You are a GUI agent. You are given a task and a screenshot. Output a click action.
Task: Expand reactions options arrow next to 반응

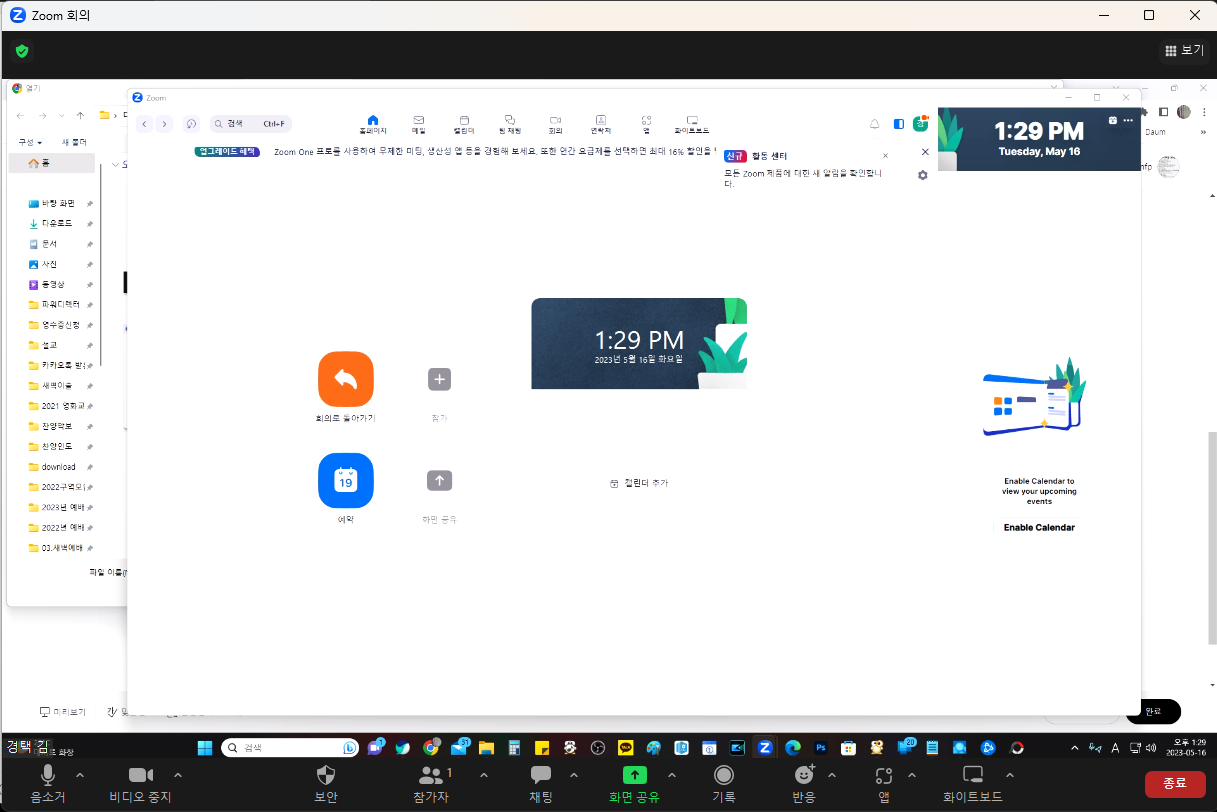click(832, 775)
